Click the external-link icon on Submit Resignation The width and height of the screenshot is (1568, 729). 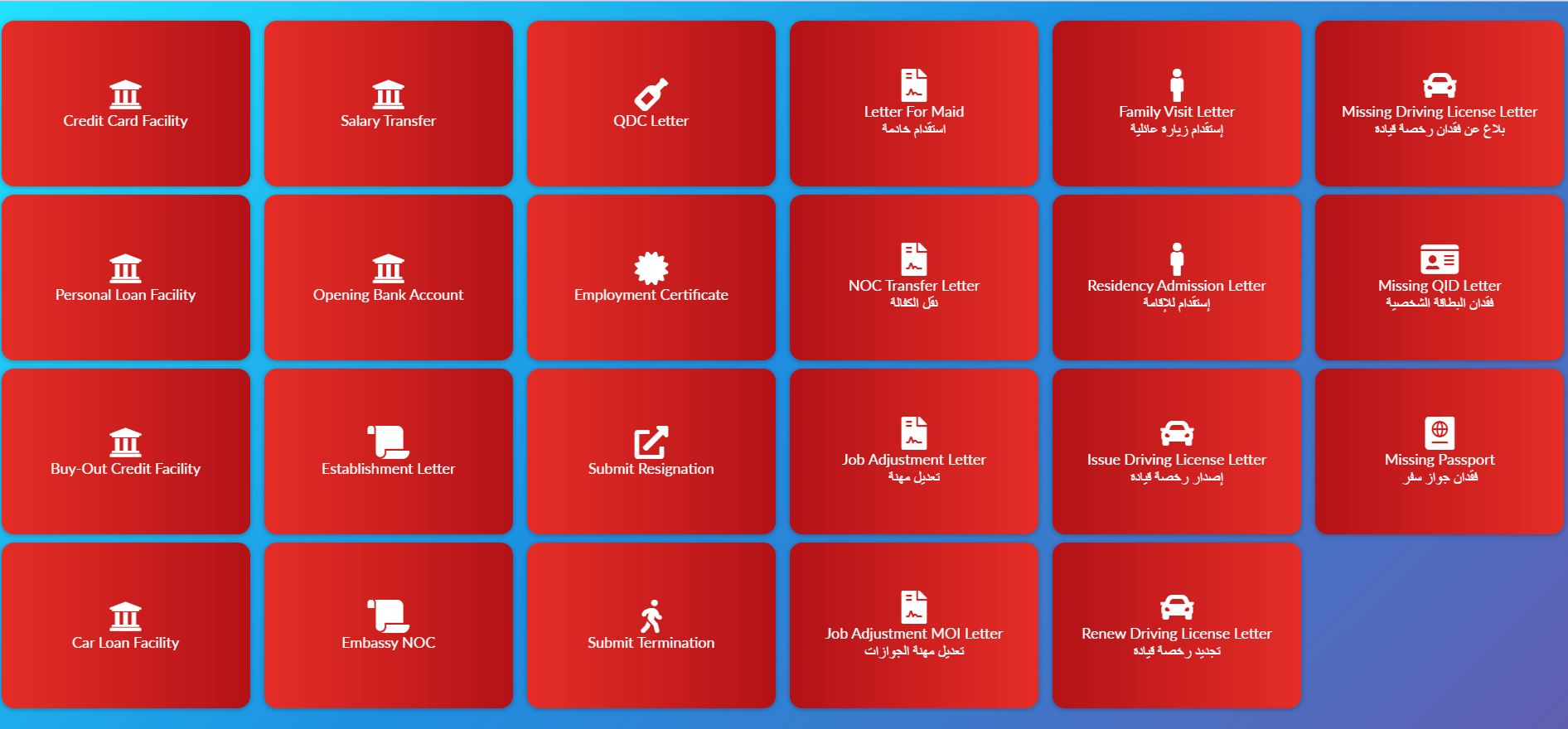click(651, 442)
